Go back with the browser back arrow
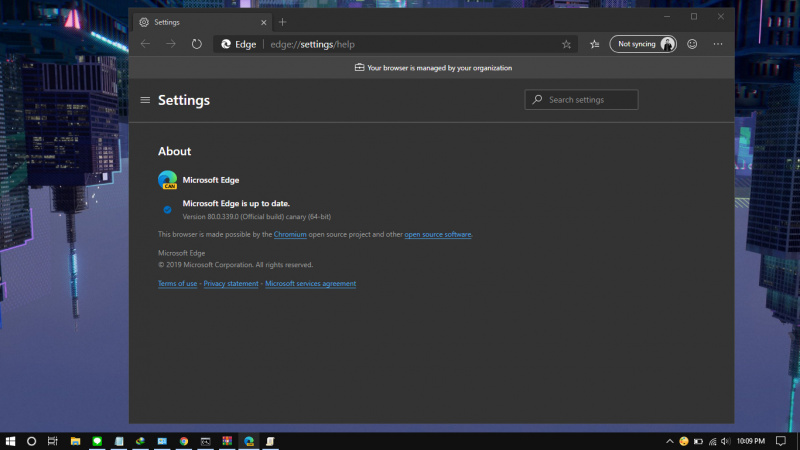The width and height of the screenshot is (800, 450). click(x=145, y=44)
